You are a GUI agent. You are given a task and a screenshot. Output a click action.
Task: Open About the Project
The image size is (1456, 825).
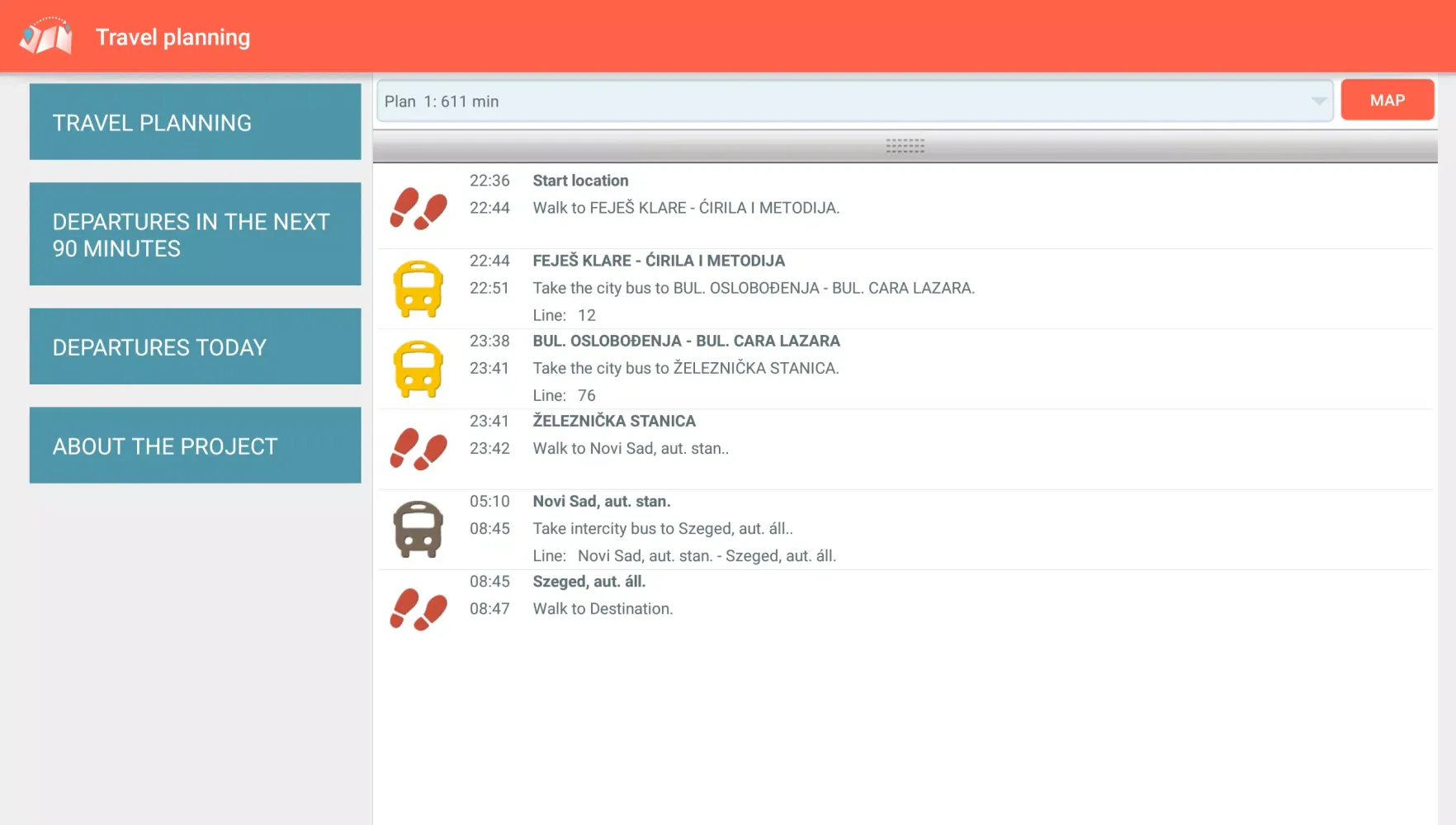[195, 445]
